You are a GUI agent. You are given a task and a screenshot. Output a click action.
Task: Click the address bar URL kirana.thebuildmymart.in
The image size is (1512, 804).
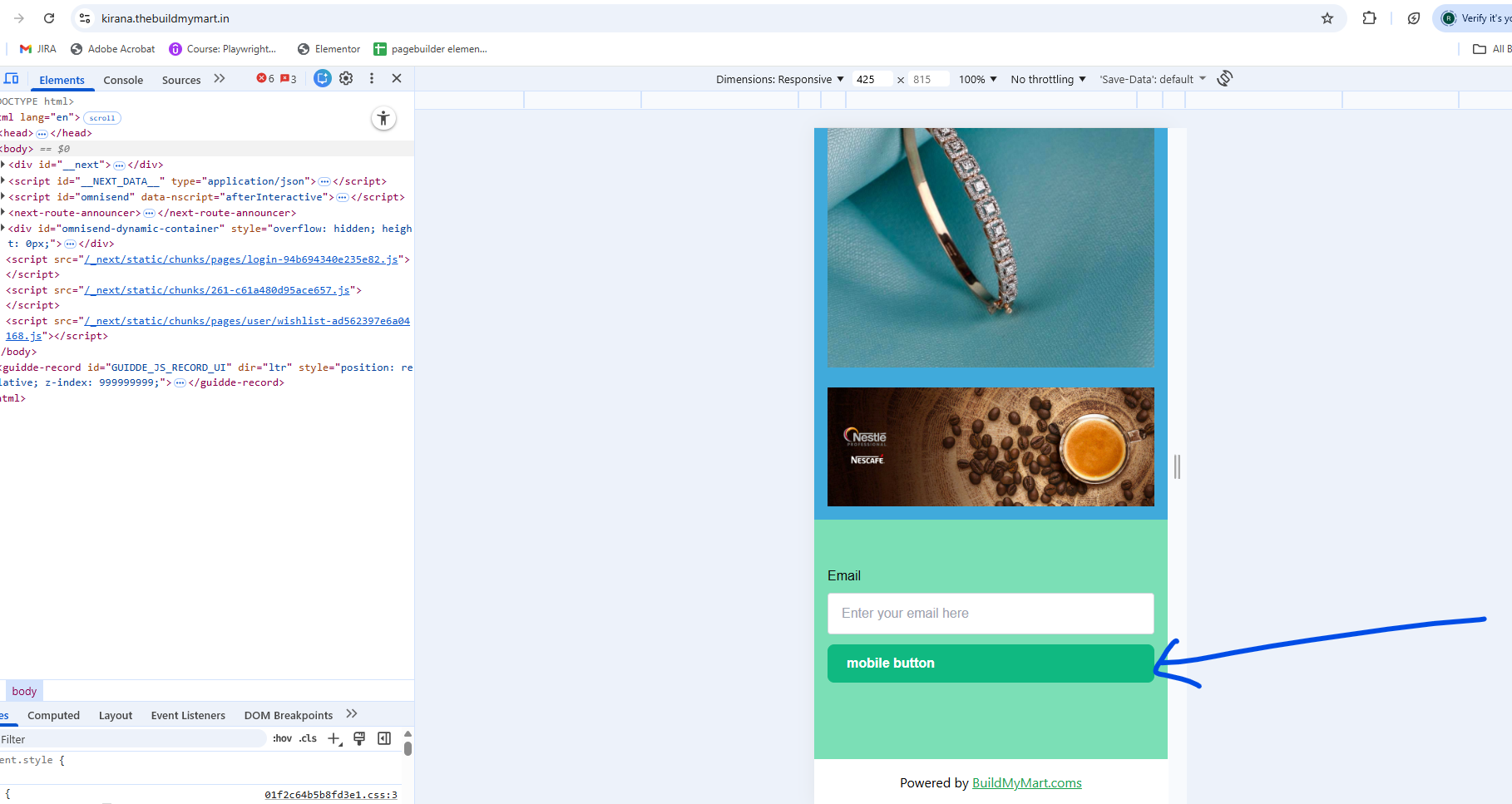click(x=166, y=18)
